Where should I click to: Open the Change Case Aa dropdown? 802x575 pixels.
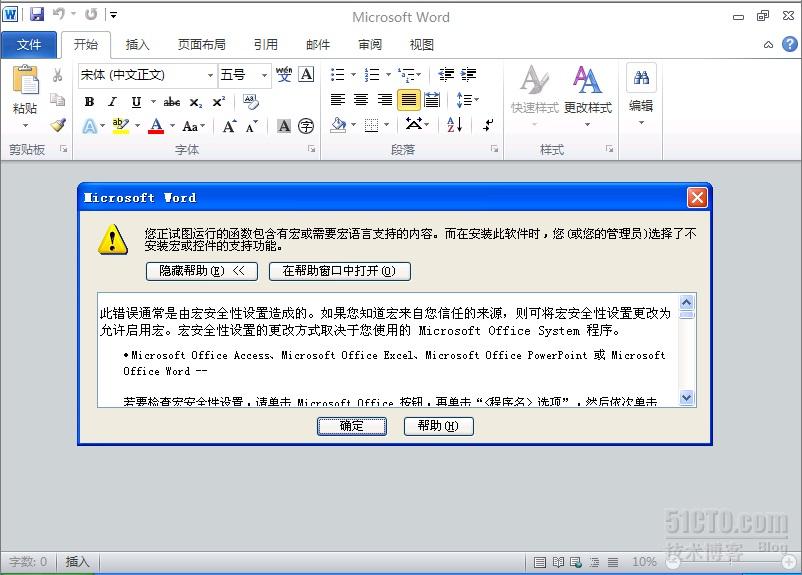click(194, 126)
